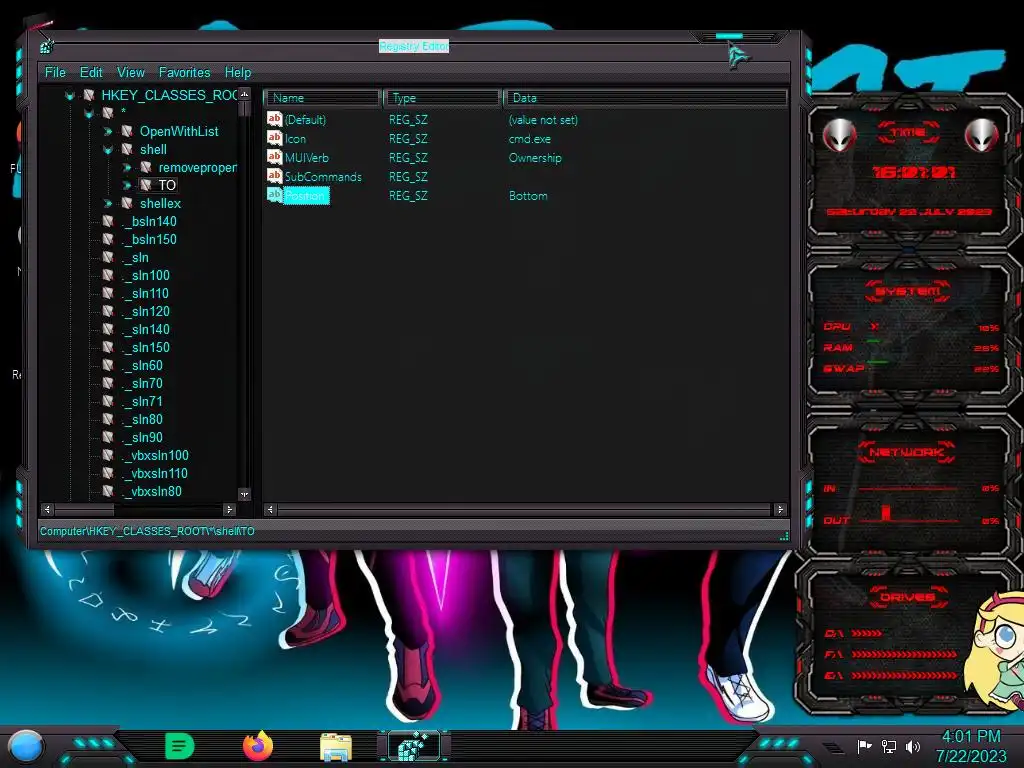Viewport: 1024px width, 768px height.
Task: Open the green notes app on taskbar
Action: tap(180, 746)
